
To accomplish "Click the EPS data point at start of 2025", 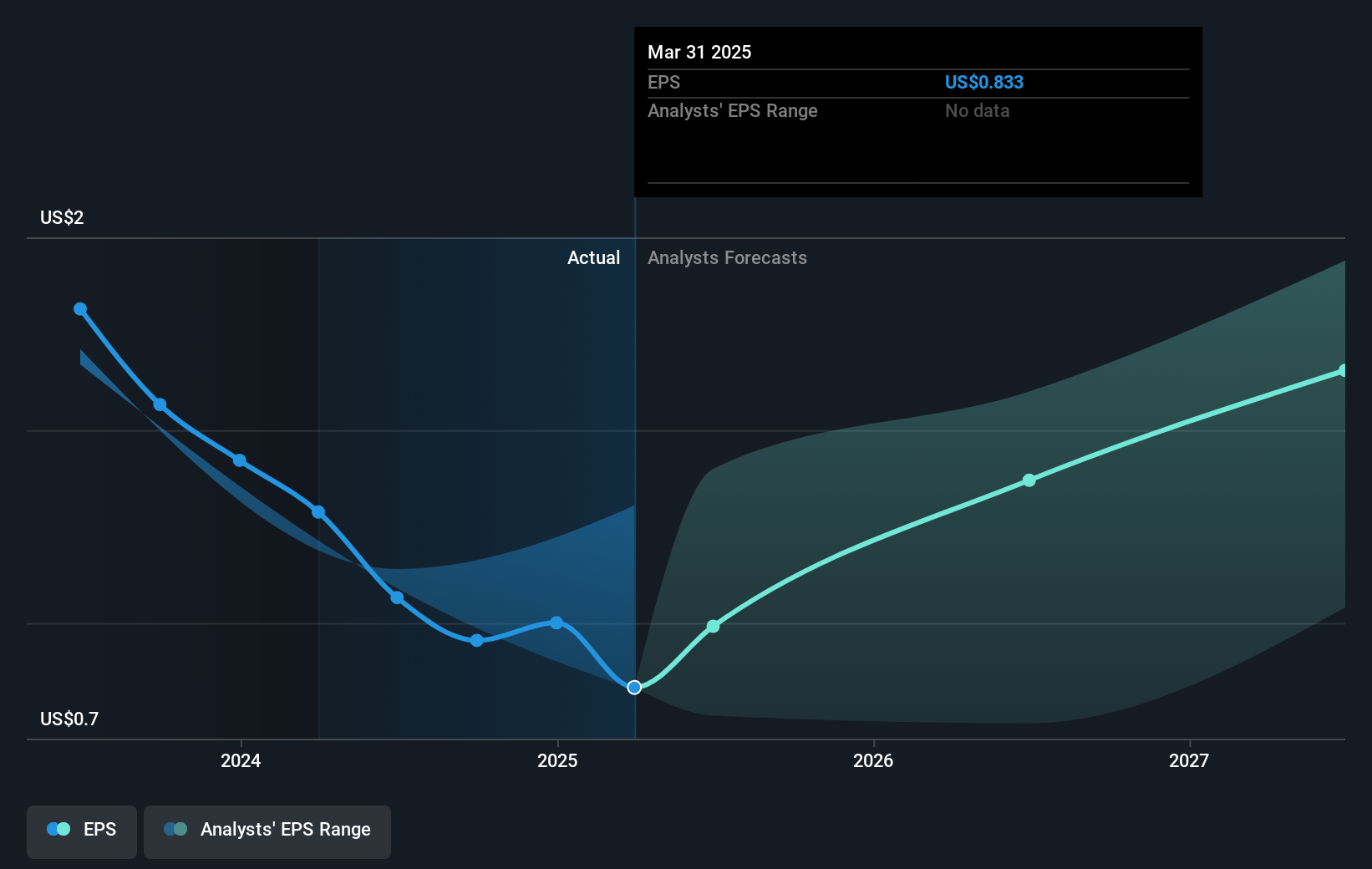I will 556,623.
